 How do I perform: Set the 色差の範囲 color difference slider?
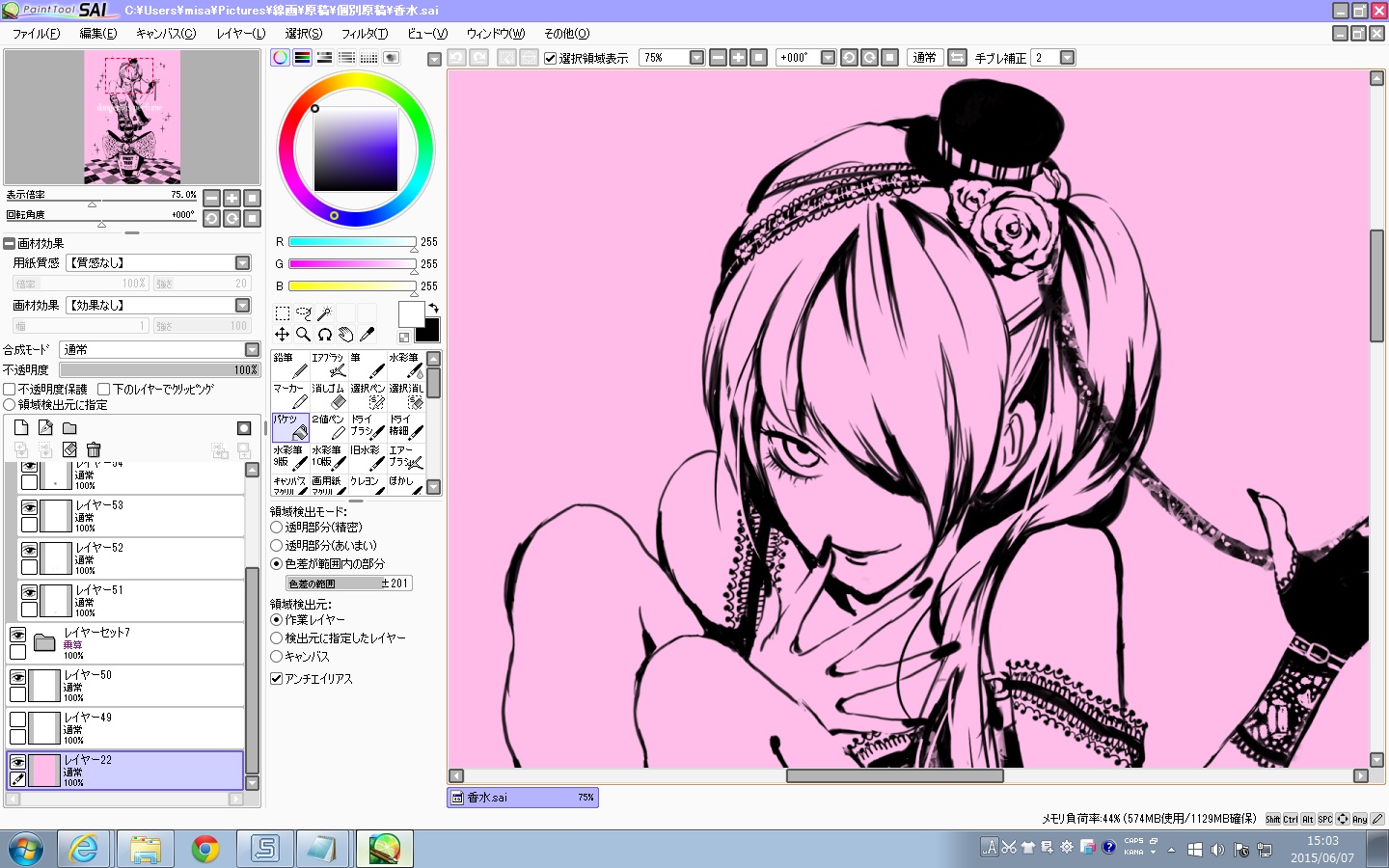click(x=349, y=583)
